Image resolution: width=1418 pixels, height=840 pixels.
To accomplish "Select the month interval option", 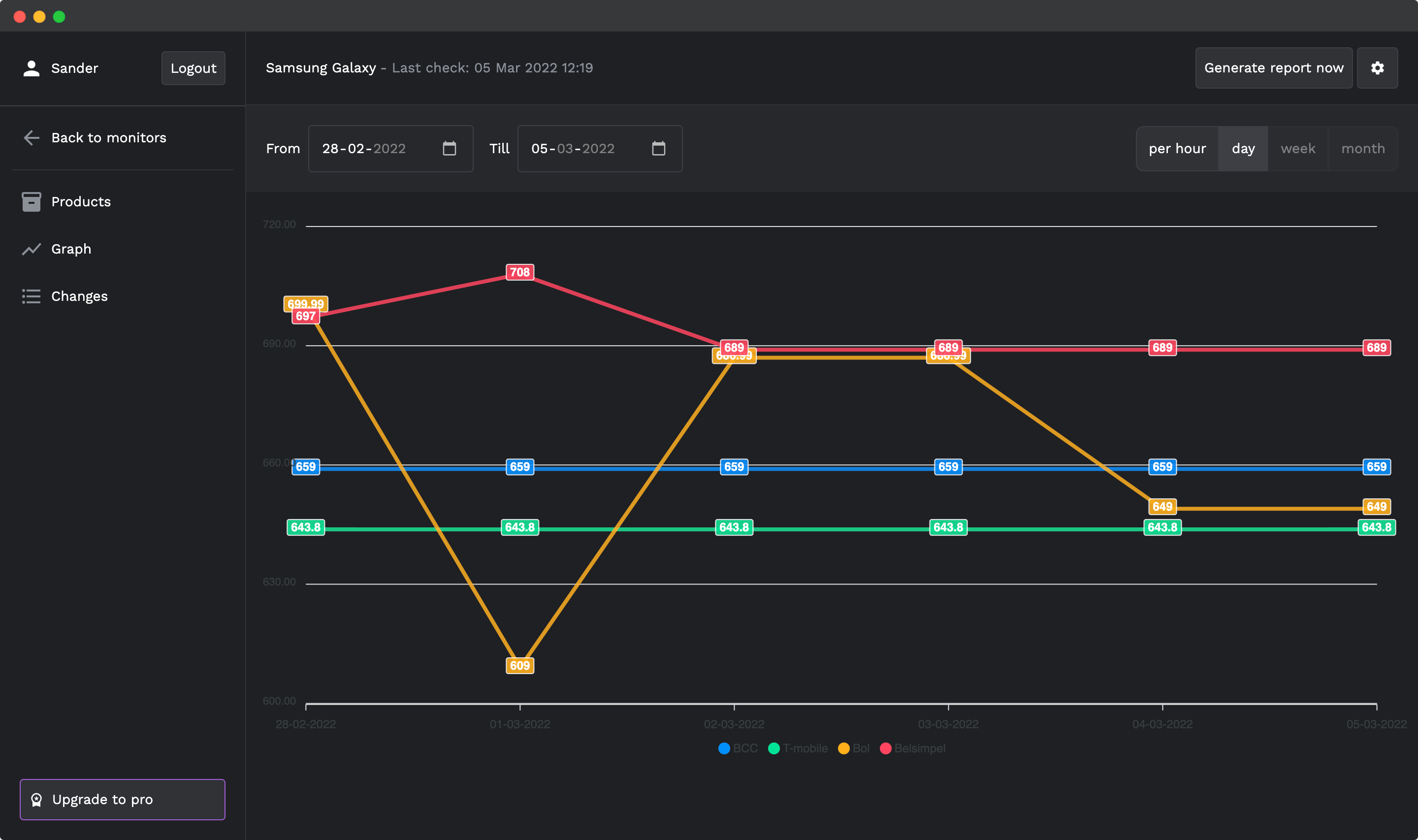I will point(1362,148).
